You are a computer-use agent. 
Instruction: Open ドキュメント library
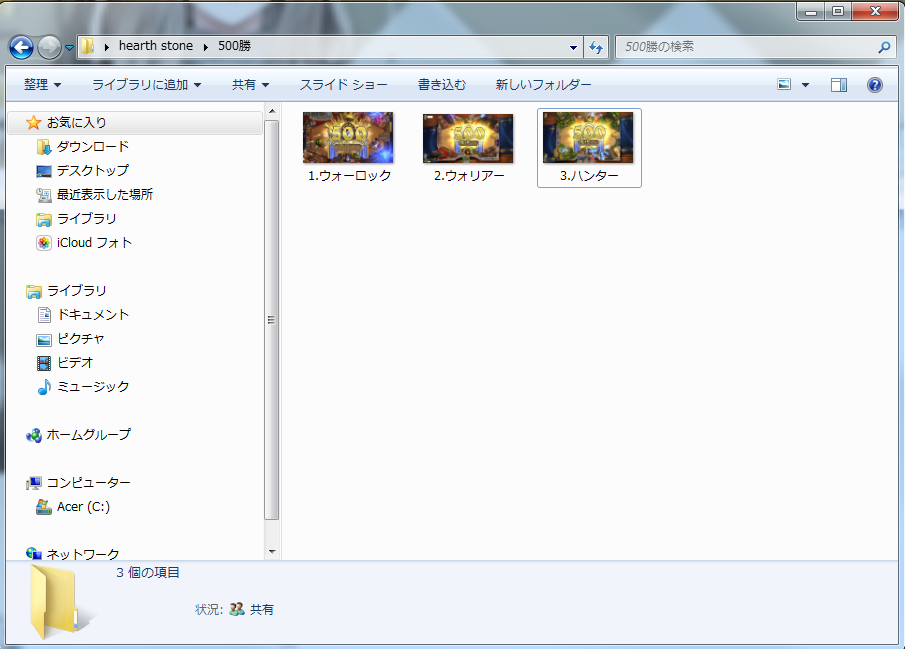pos(93,315)
